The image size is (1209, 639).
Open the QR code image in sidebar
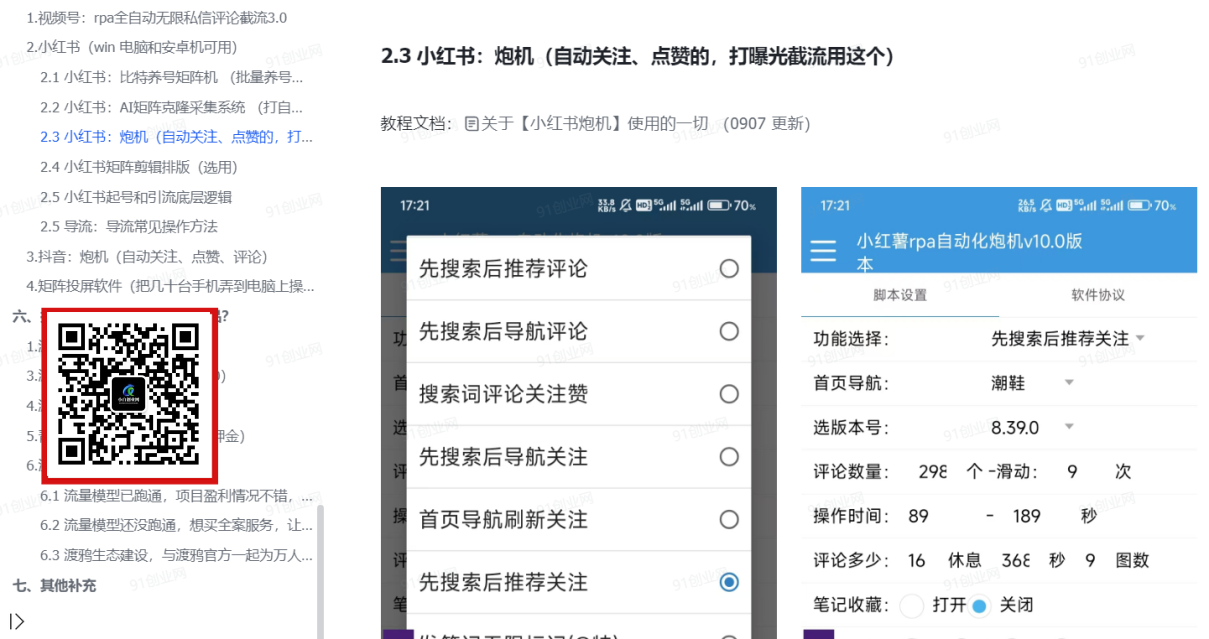point(128,395)
